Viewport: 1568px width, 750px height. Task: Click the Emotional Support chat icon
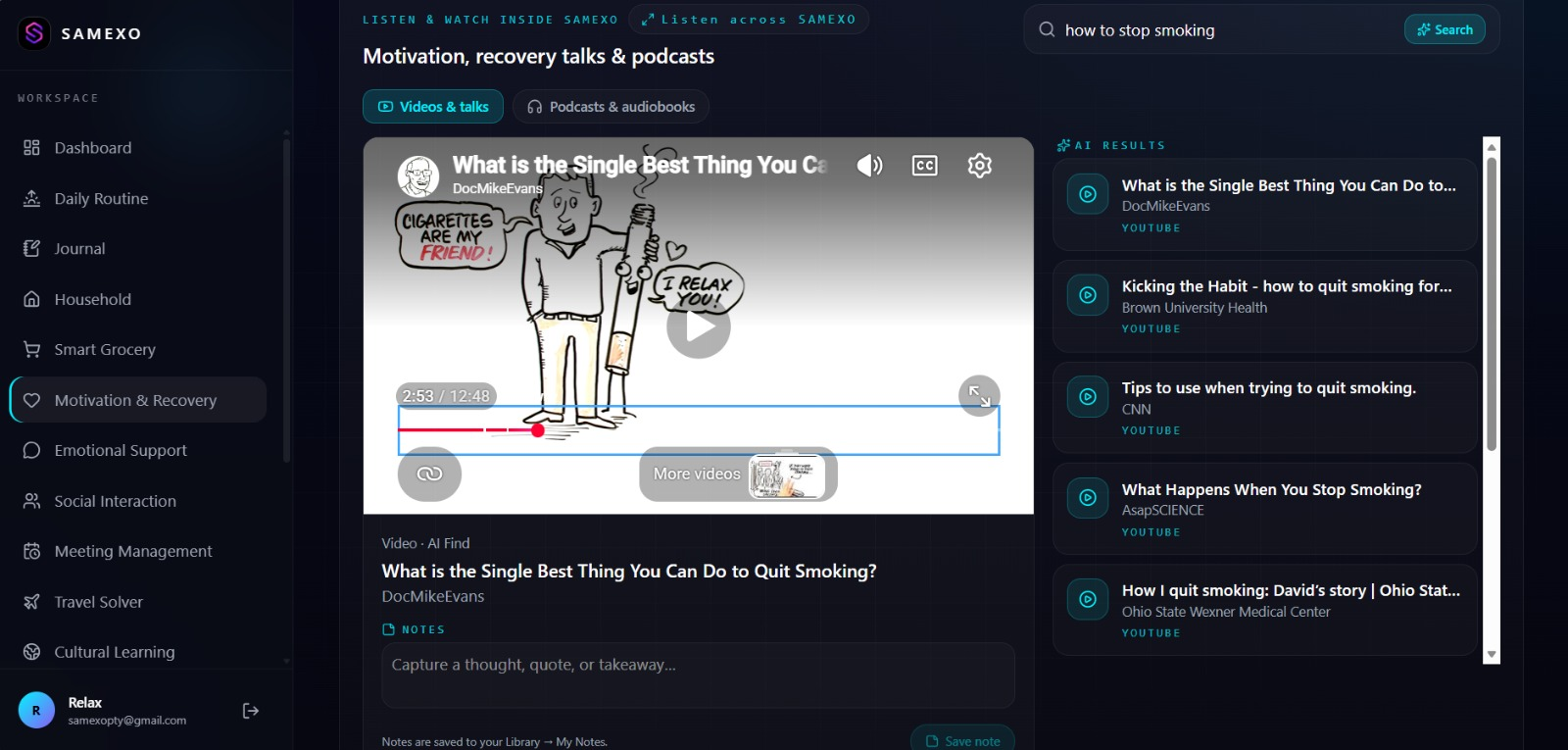click(31, 451)
